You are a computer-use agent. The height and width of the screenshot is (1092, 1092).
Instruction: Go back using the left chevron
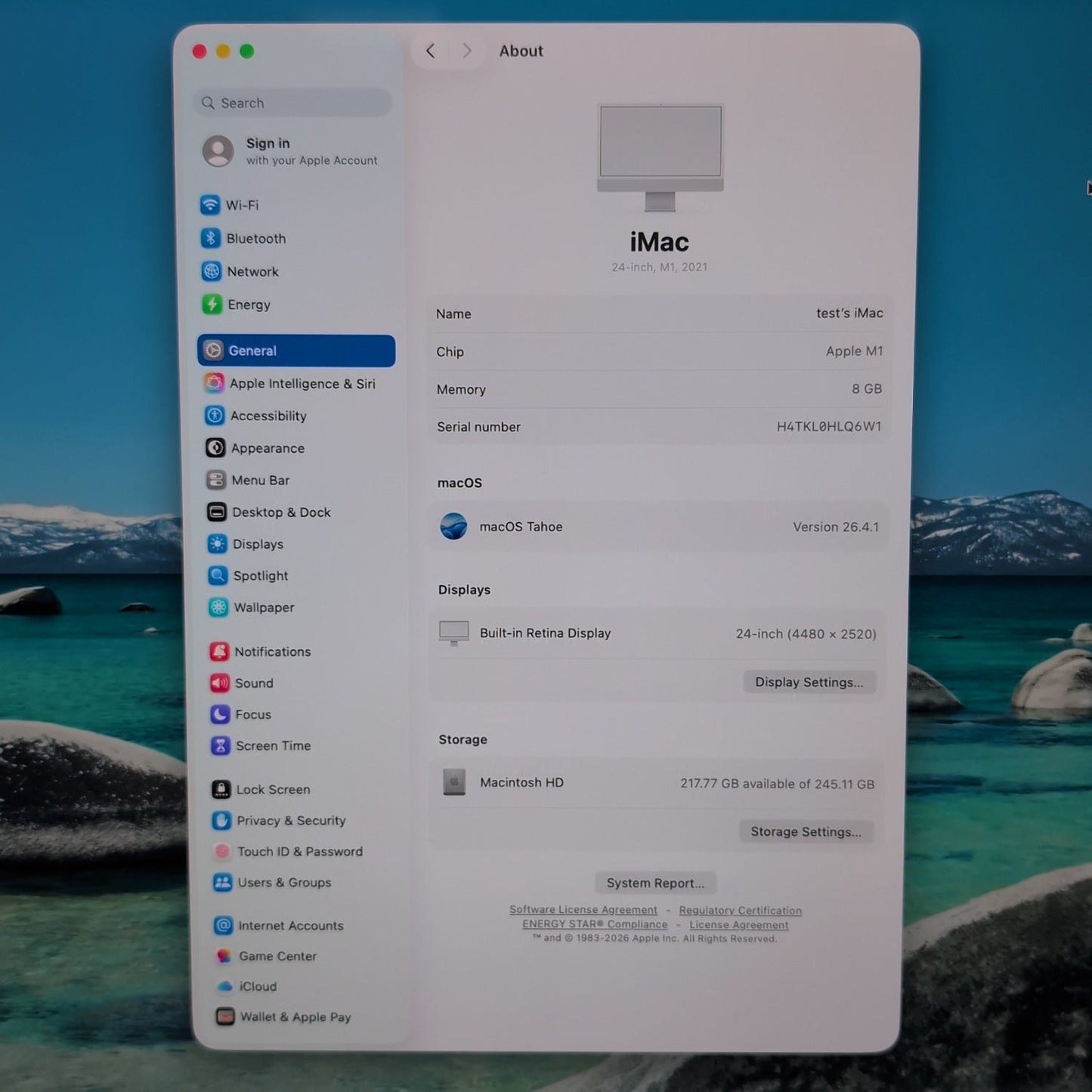click(x=430, y=51)
